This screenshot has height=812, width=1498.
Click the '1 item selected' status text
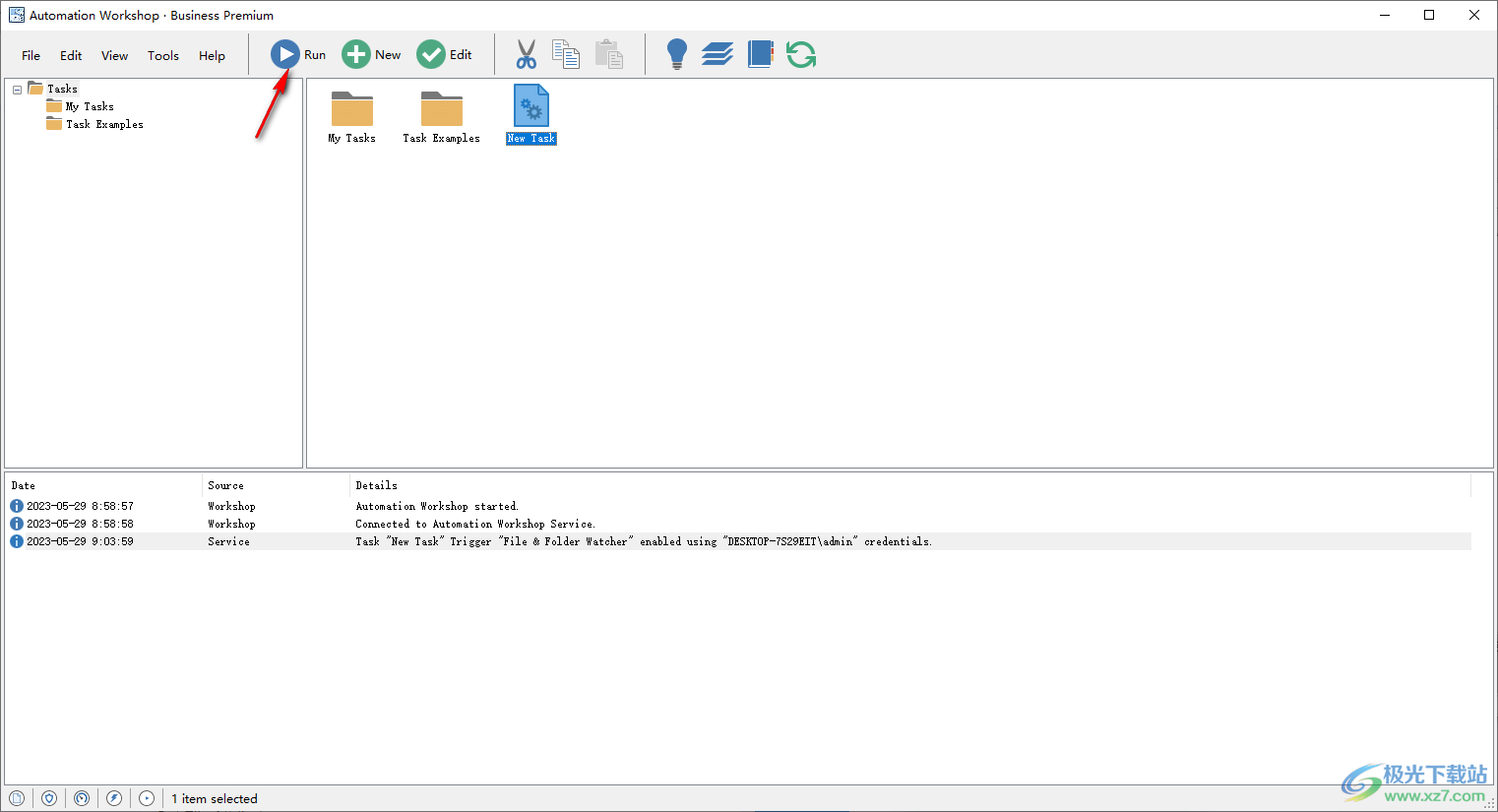pyautogui.click(x=215, y=798)
